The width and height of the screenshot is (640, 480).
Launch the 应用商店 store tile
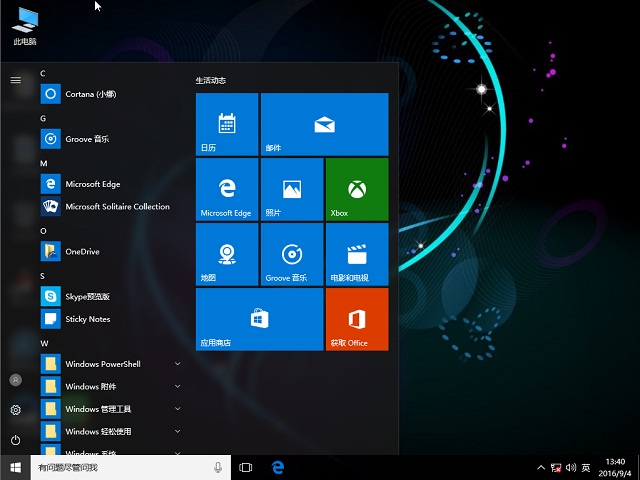[x=259, y=318]
